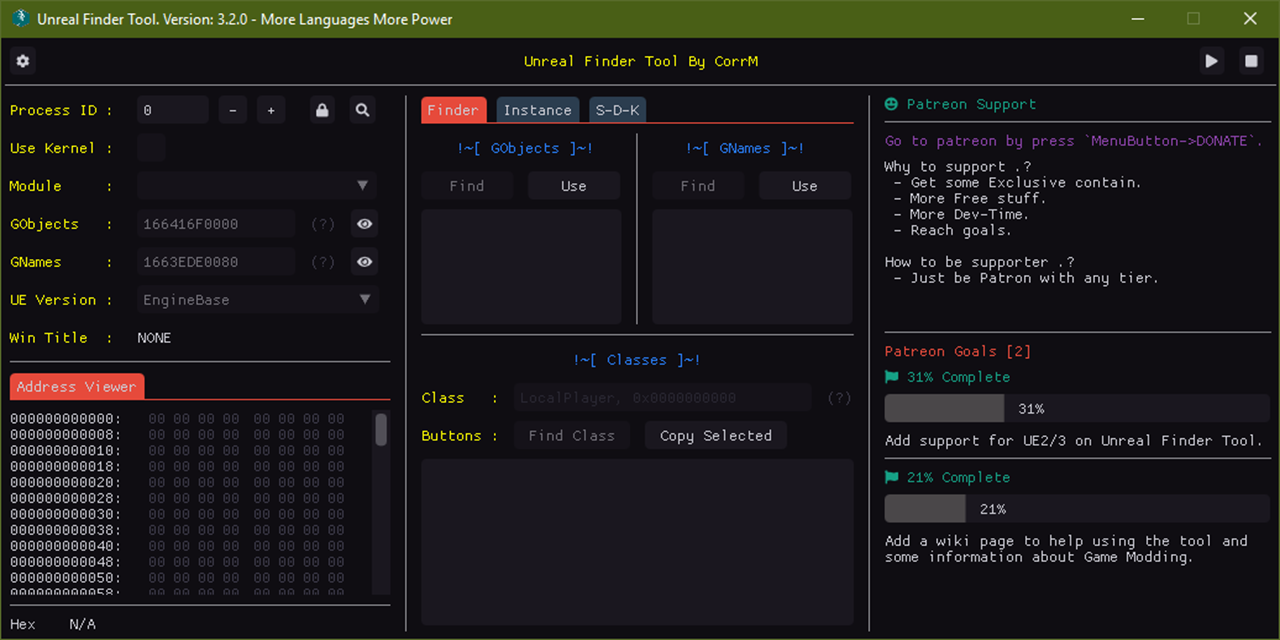Expand the Module dropdown
Image resolution: width=1280 pixels, height=640 pixels.
tap(258, 186)
